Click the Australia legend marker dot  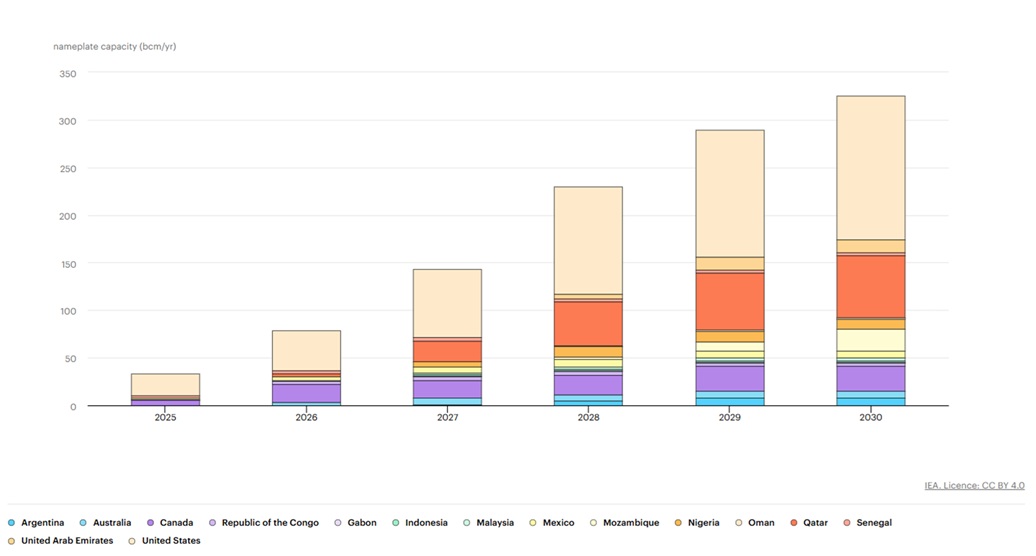coord(84,523)
